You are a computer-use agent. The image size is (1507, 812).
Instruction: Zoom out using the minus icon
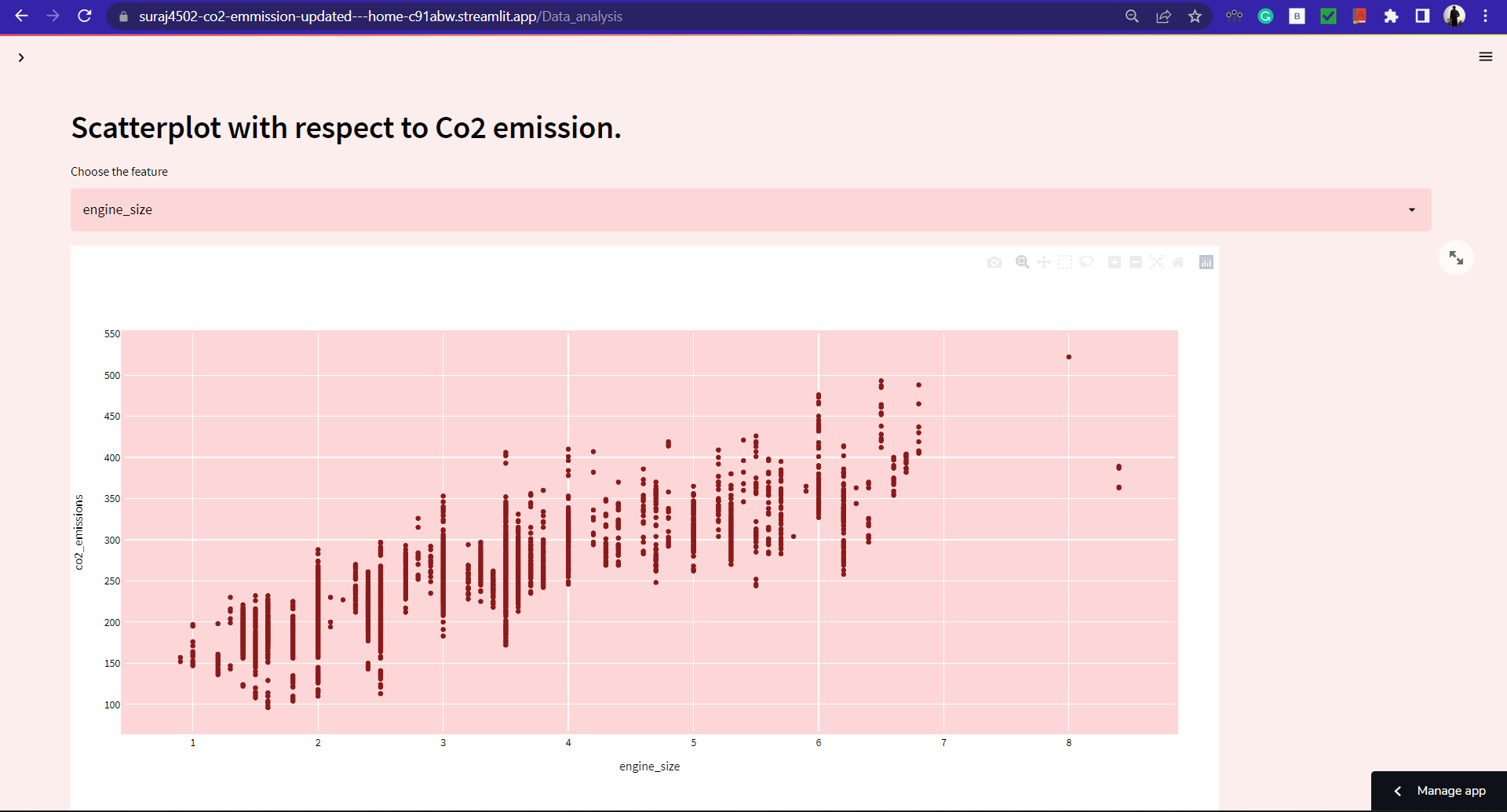1136,262
